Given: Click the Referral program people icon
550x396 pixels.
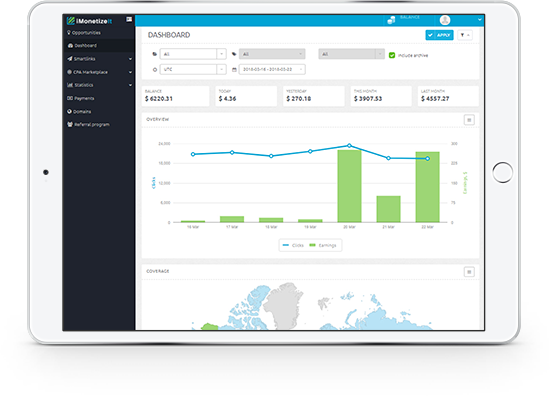Looking at the screenshot, I should coord(70,124).
